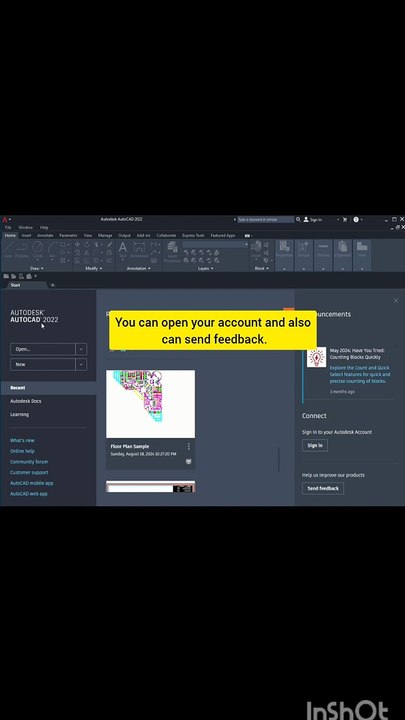Image resolution: width=405 pixels, height=720 pixels.
Task: Open the Utilities ribbon panel icon
Action: (x=323, y=250)
